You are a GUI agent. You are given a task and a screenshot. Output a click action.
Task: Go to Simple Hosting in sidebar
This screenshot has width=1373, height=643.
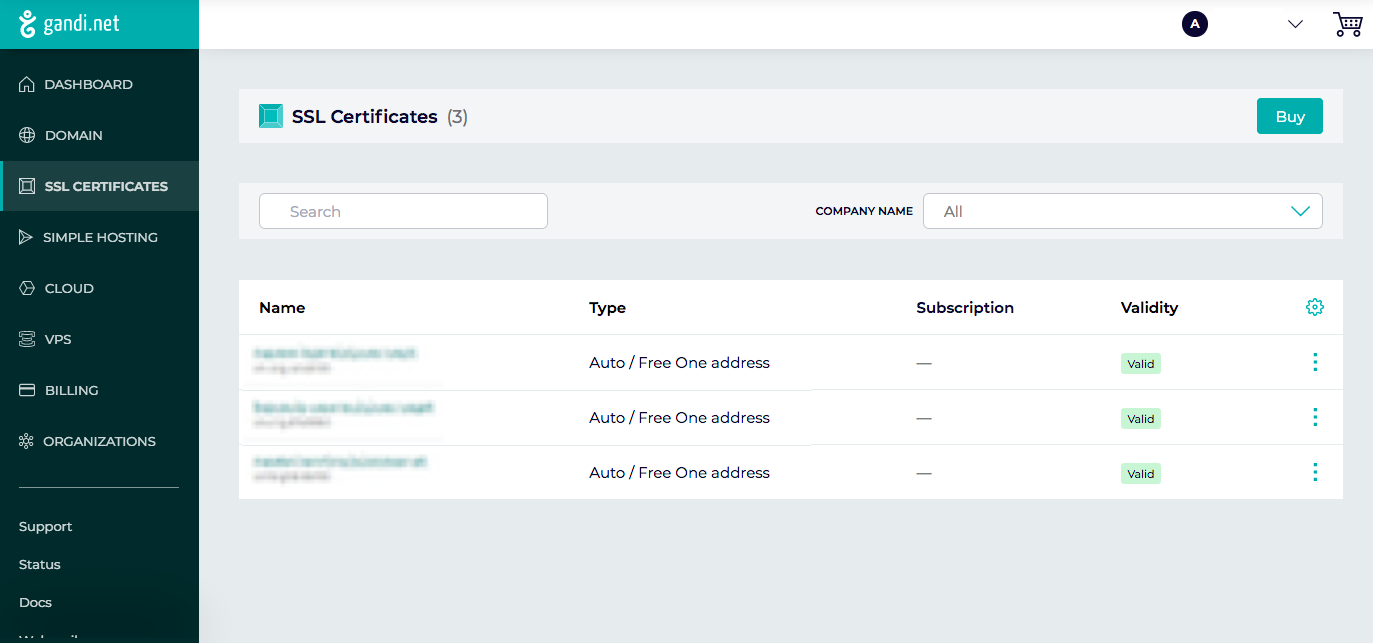pyautogui.click(x=99, y=238)
